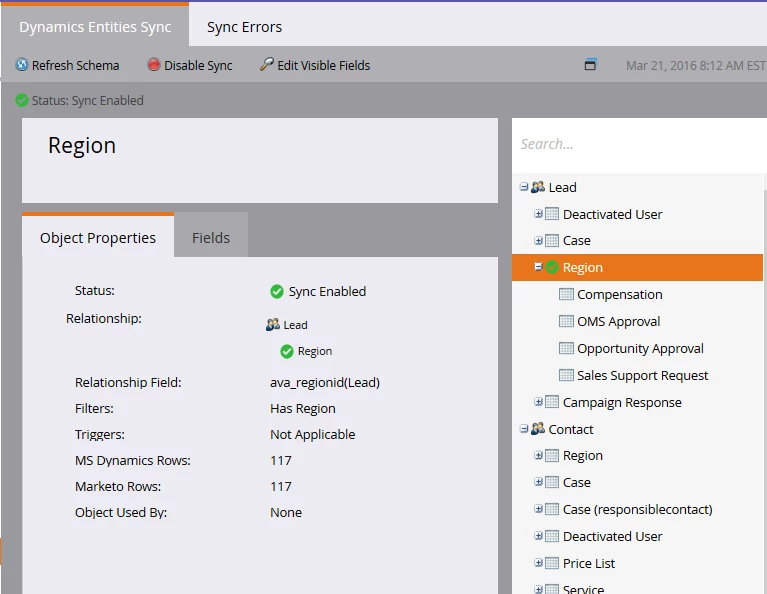Open the Dynamics Entities Sync tab
Screen dimensions: 767x594
(x=95, y=27)
